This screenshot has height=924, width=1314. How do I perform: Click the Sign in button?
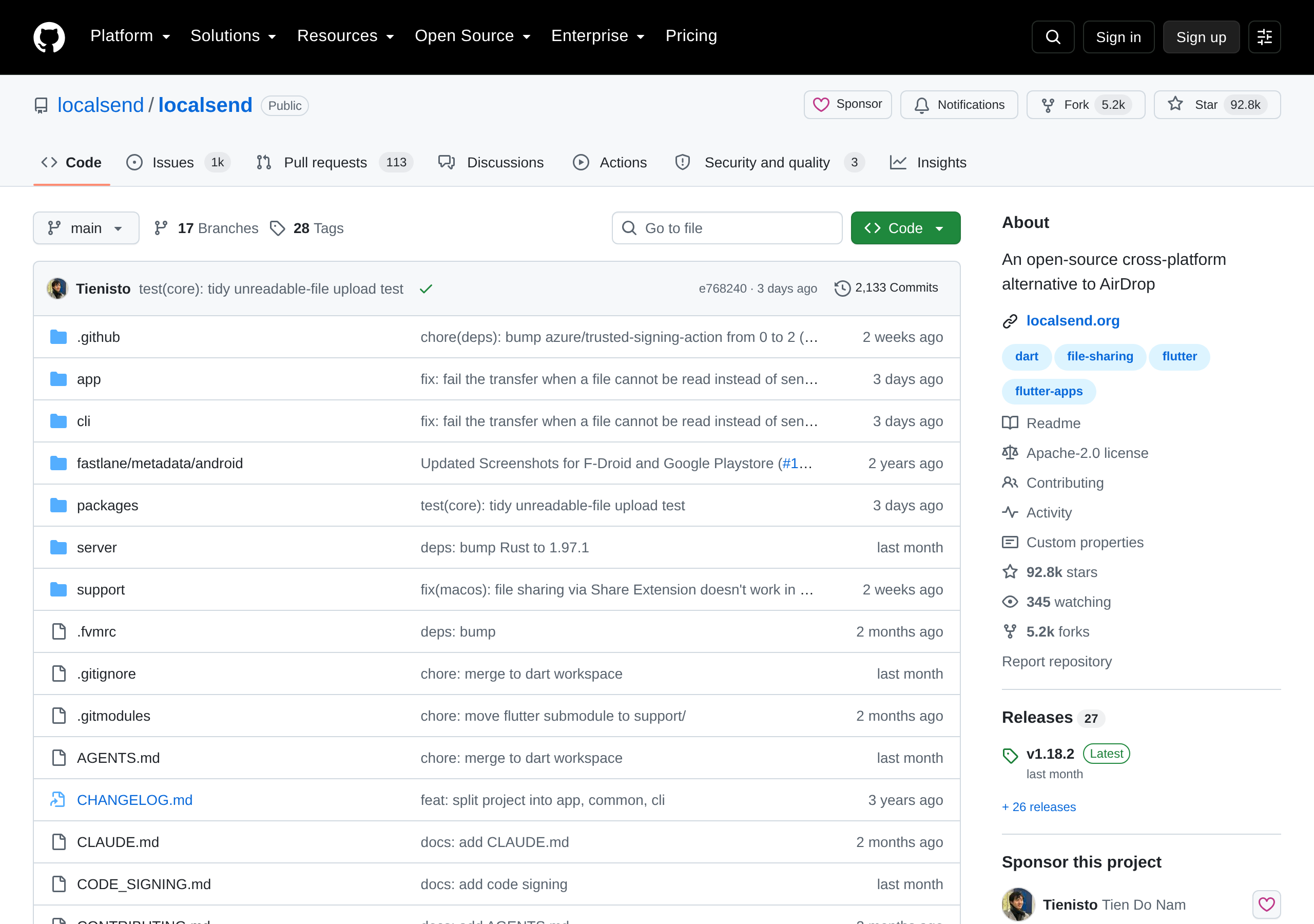coord(1118,36)
